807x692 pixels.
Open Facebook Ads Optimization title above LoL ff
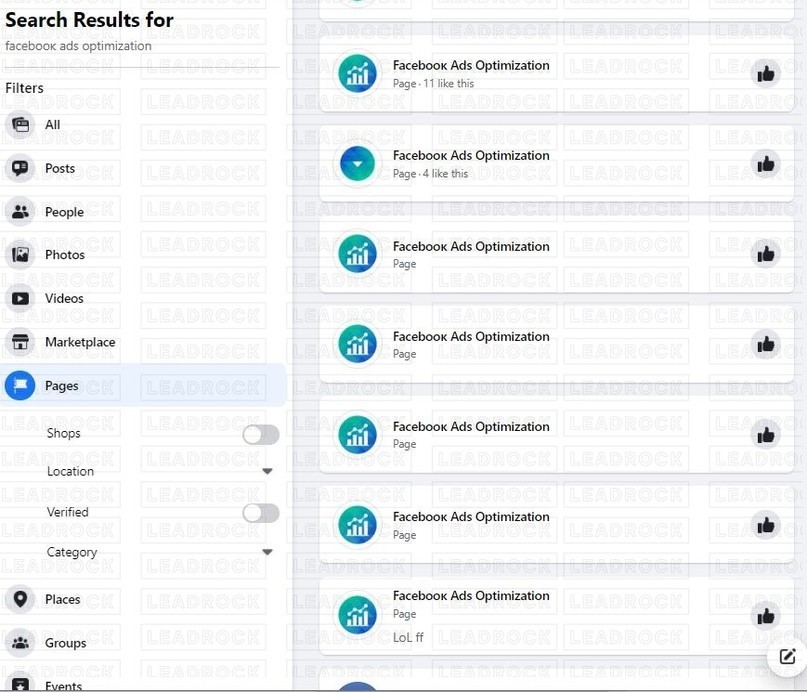tap(471, 595)
